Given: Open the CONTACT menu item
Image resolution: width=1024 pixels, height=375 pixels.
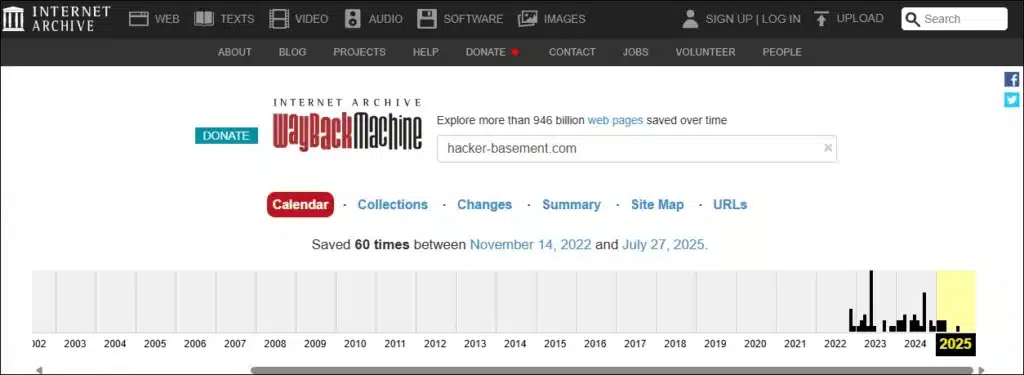Looking at the screenshot, I should click(572, 52).
